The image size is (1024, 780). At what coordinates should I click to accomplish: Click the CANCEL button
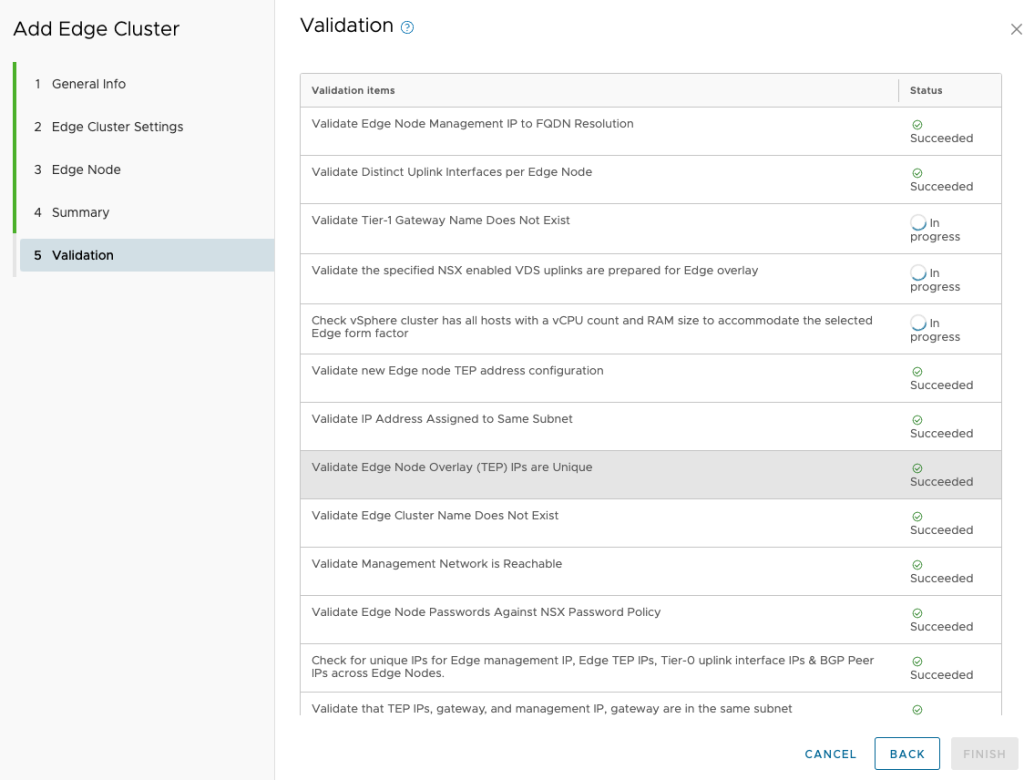point(830,754)
